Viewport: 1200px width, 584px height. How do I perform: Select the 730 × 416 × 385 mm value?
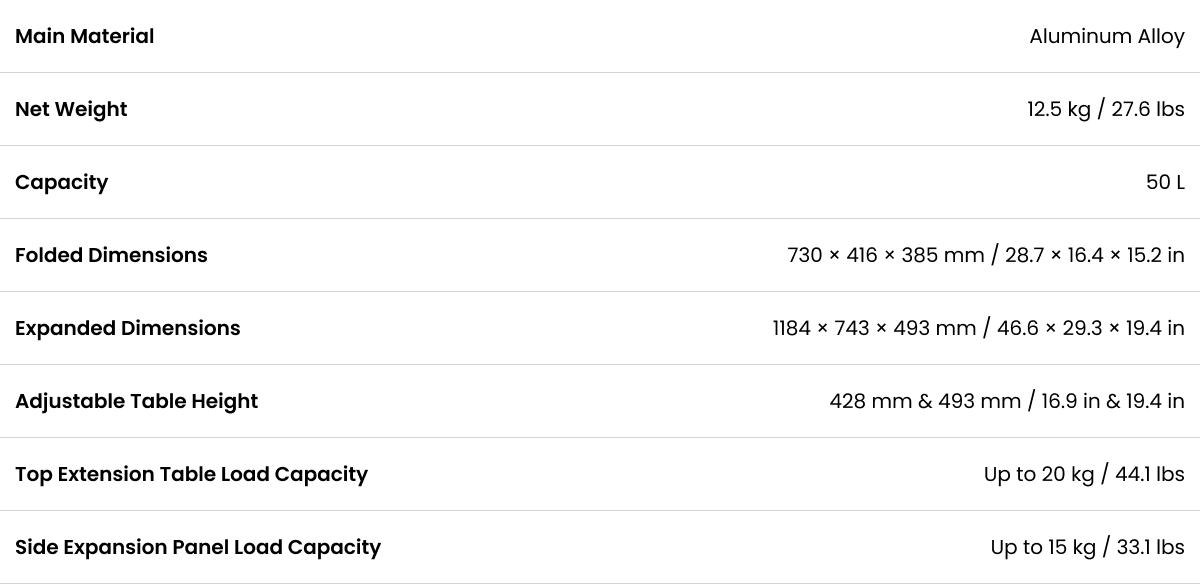(x=886, y=255)
